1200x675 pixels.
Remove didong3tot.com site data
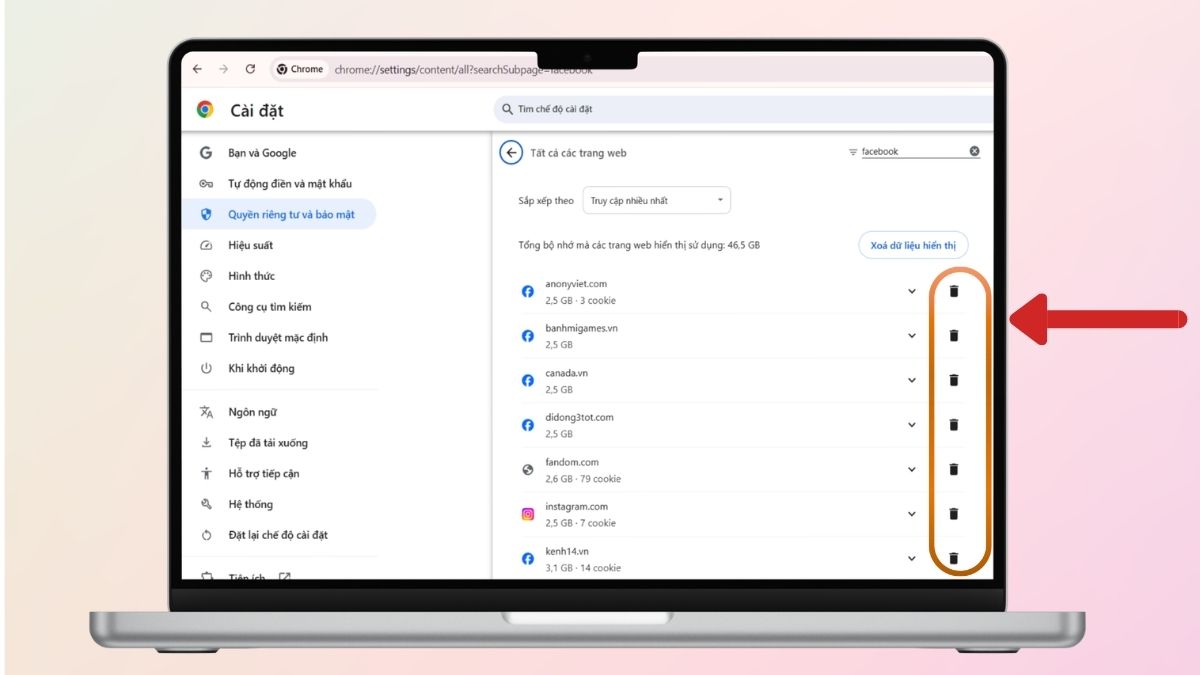[x=953, y=425]
